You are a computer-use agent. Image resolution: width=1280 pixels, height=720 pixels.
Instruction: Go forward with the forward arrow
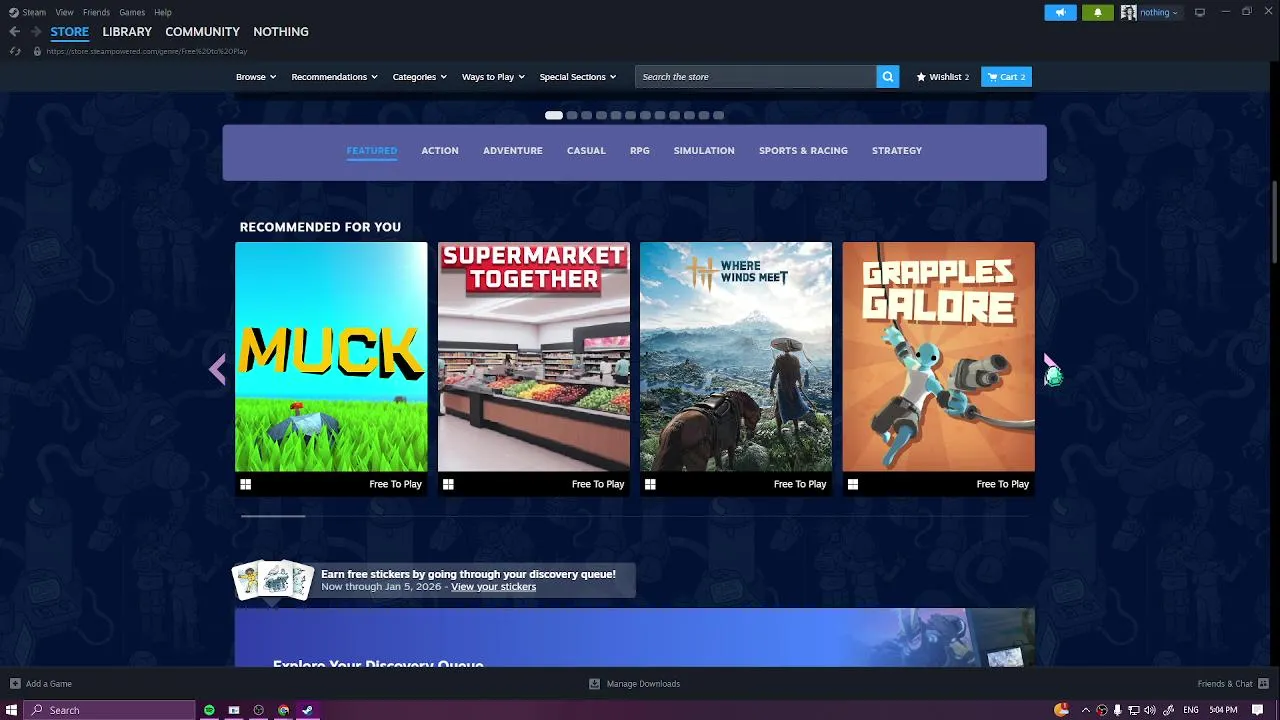36,32
